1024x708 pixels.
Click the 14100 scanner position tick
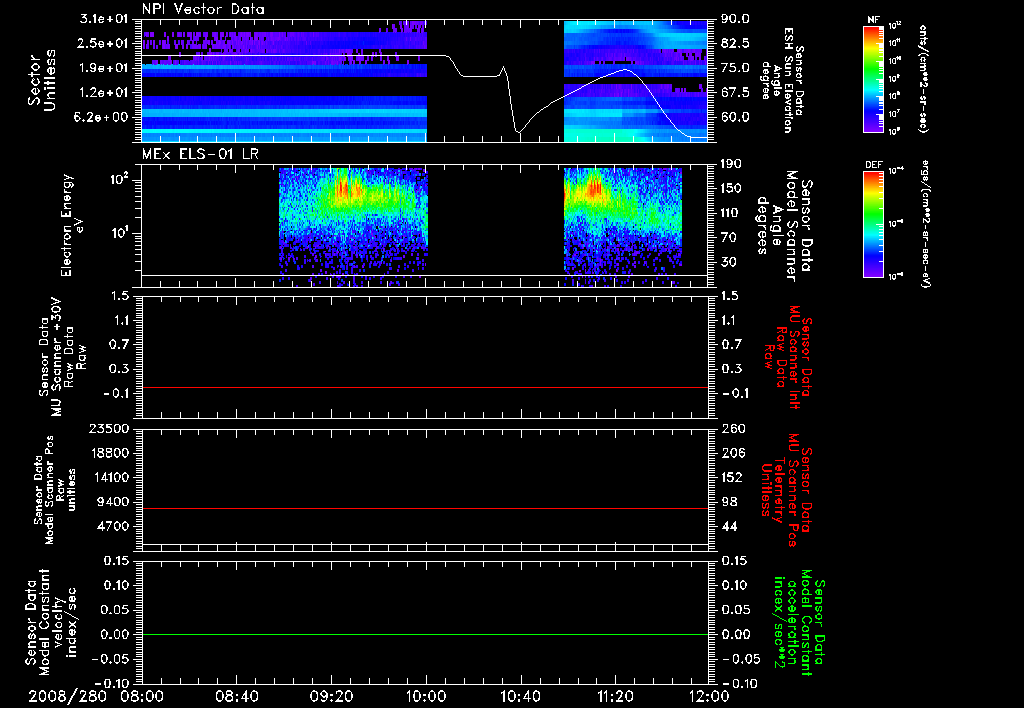[x=109, y=477]
